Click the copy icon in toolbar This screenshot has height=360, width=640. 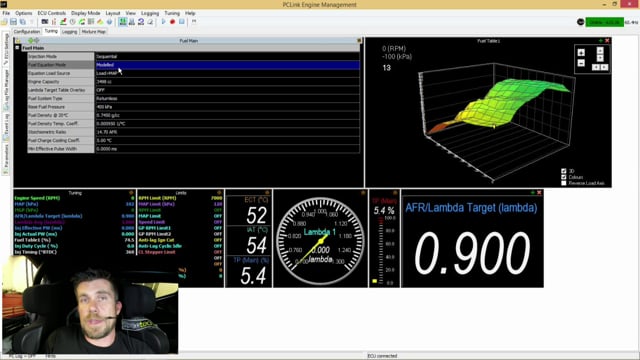tap(22, 22)
